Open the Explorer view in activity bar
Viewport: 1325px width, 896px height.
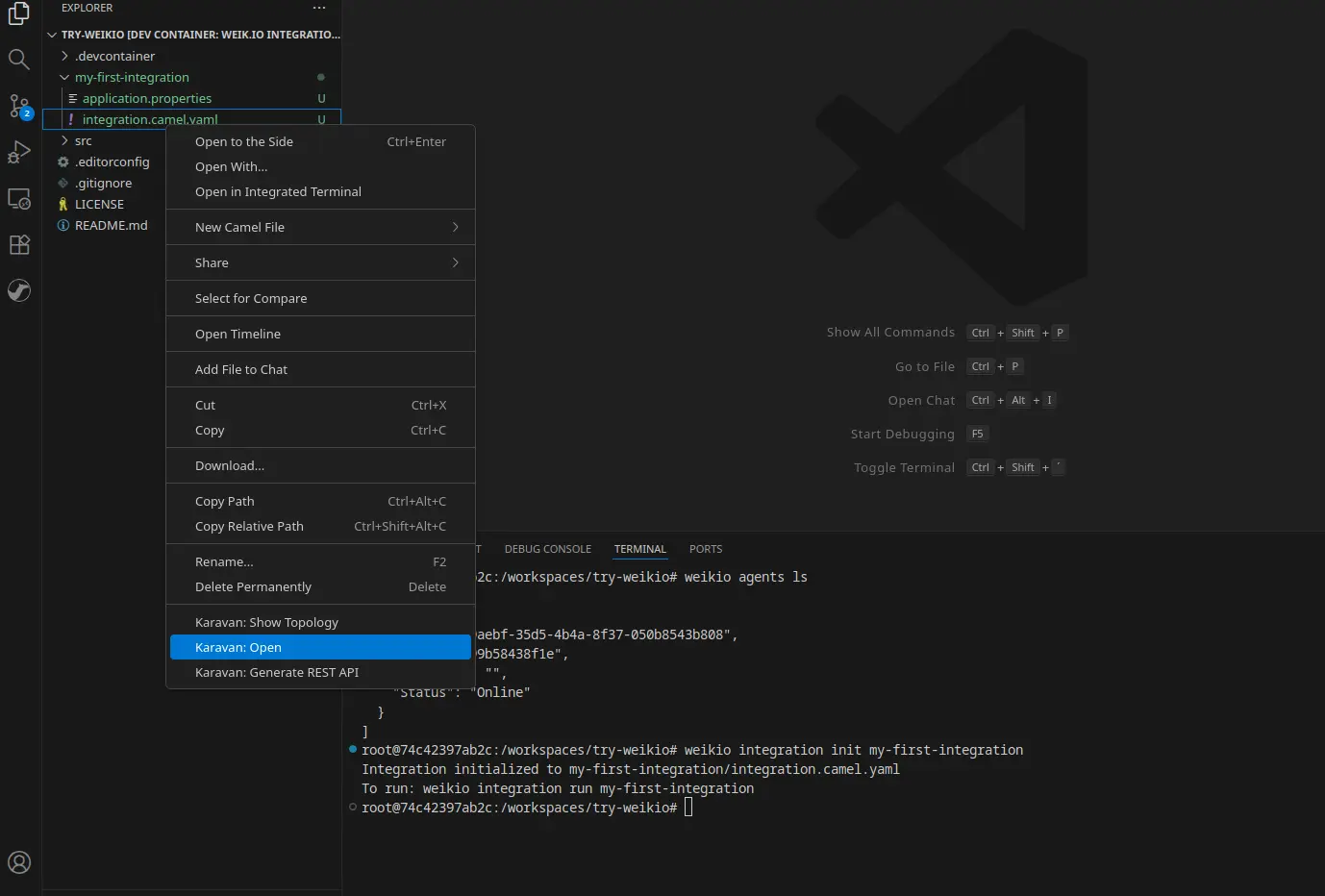coord(19,13)
